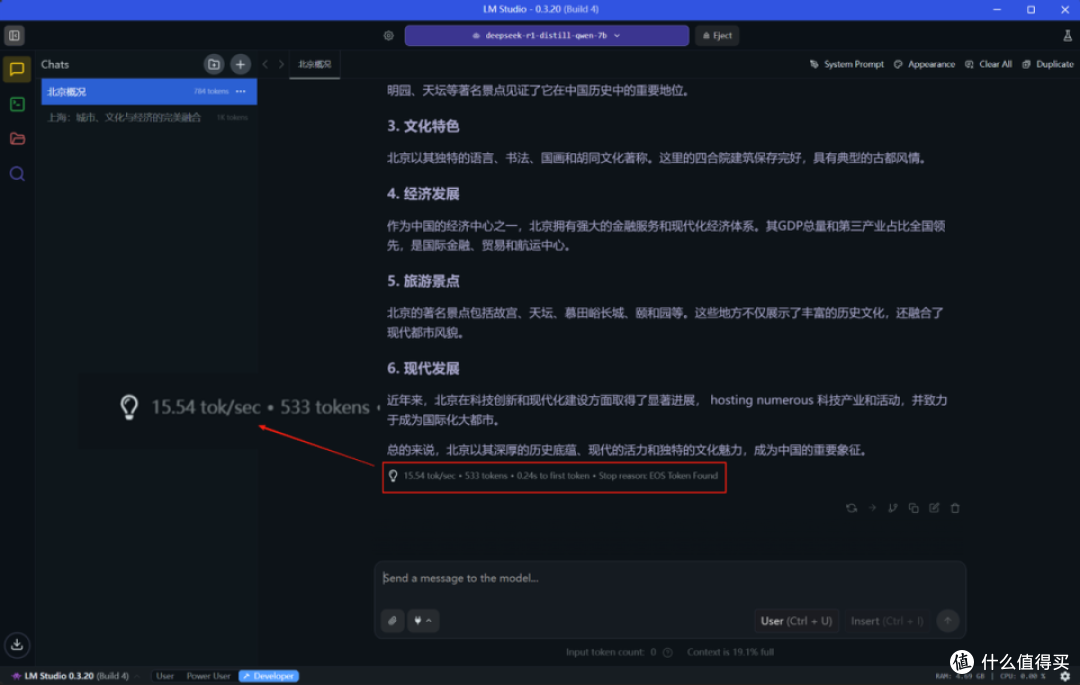Show info for input token count

(667, 653)
